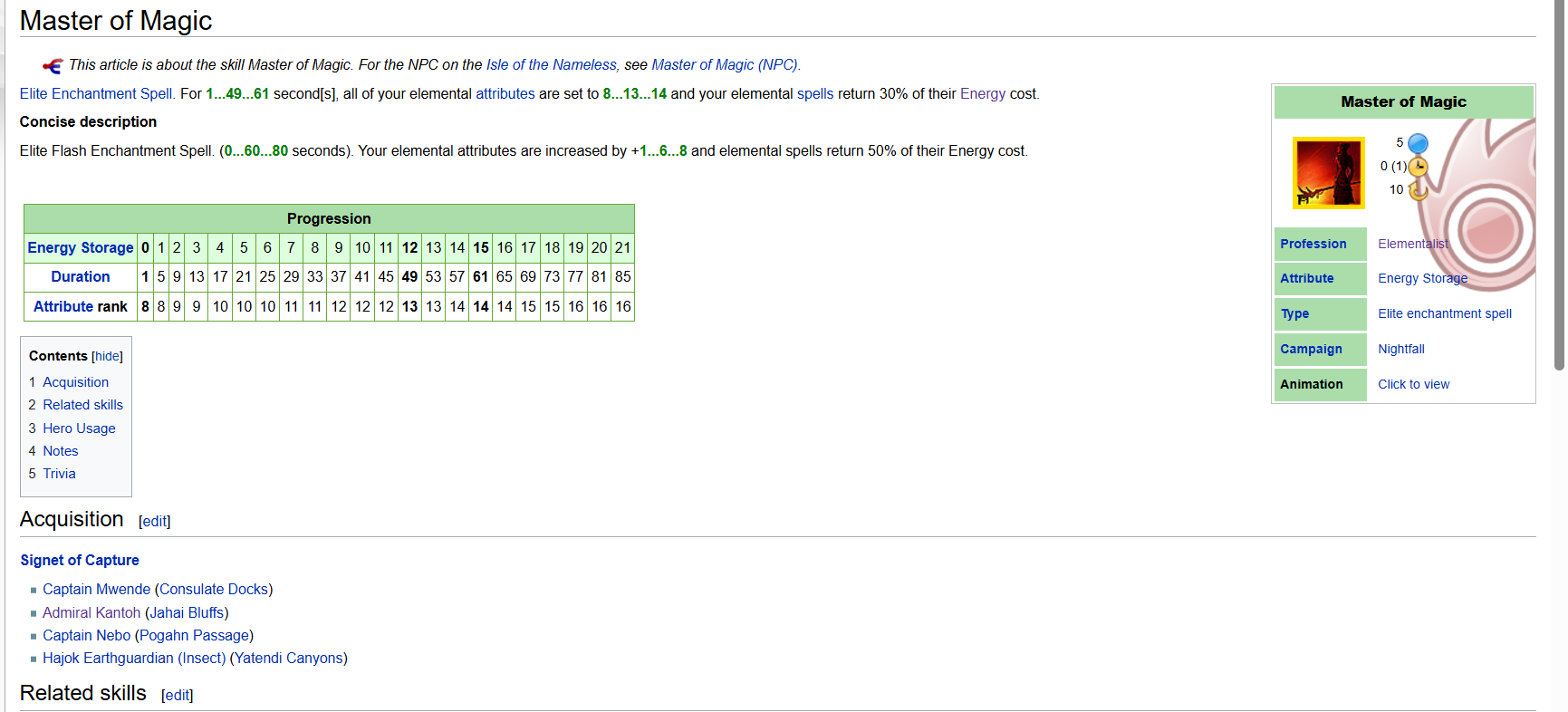Image resolution: width=1568 pixels, height=712 pixels.
Task: Jump to Acquisition section from contents
Action: pyautogui.click(x=75, y=383)
